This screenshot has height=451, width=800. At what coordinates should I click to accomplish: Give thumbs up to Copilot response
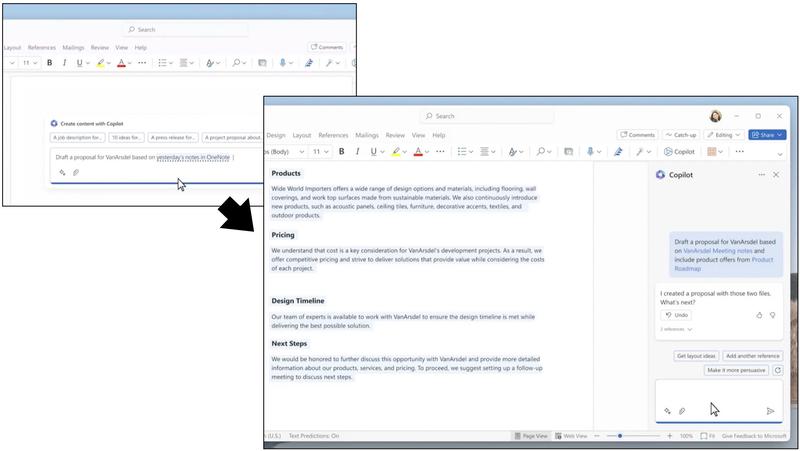[x=759, y=315]
